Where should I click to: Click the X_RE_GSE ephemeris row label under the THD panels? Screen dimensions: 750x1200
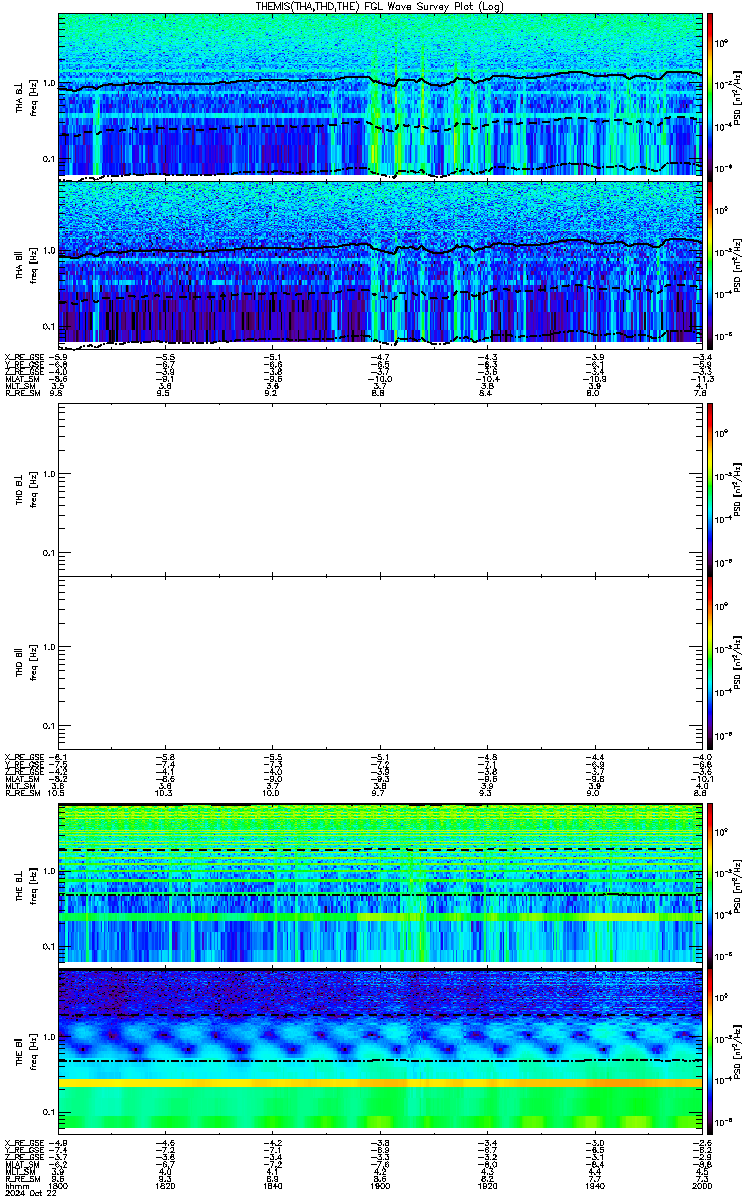(24, 756)
